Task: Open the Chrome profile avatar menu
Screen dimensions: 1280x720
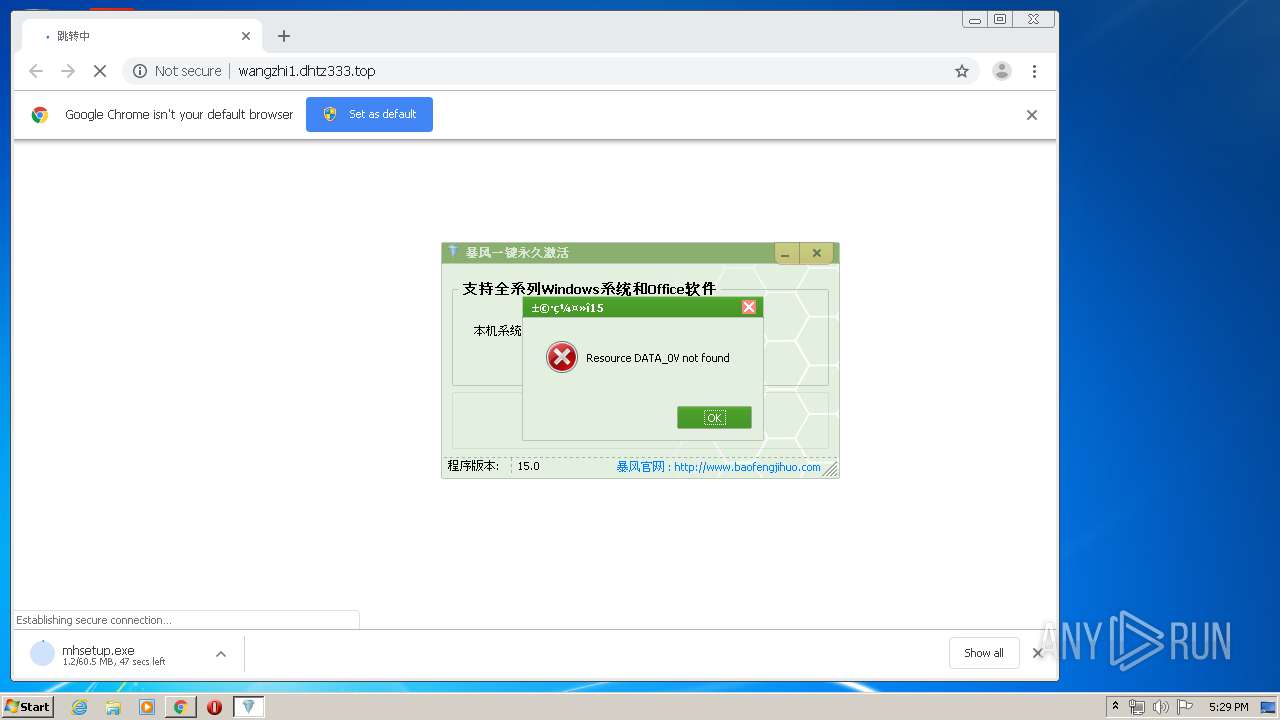Action: (x=1001, y=71)
